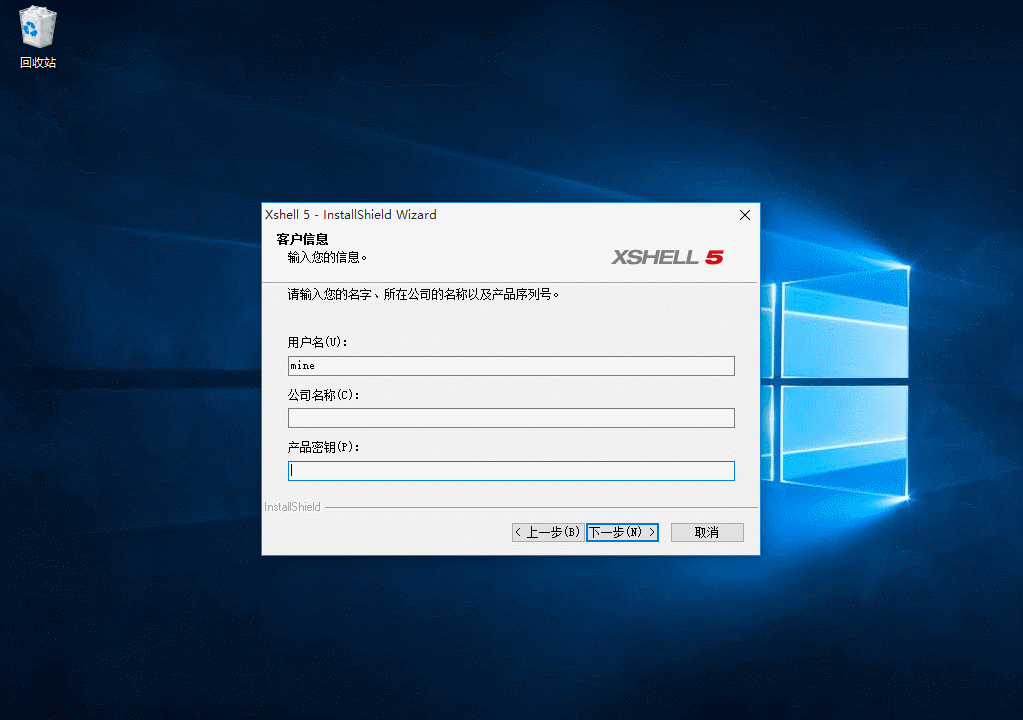Click the 公司名称(C): label
1023x720 pixels.
tap(323, 395)
